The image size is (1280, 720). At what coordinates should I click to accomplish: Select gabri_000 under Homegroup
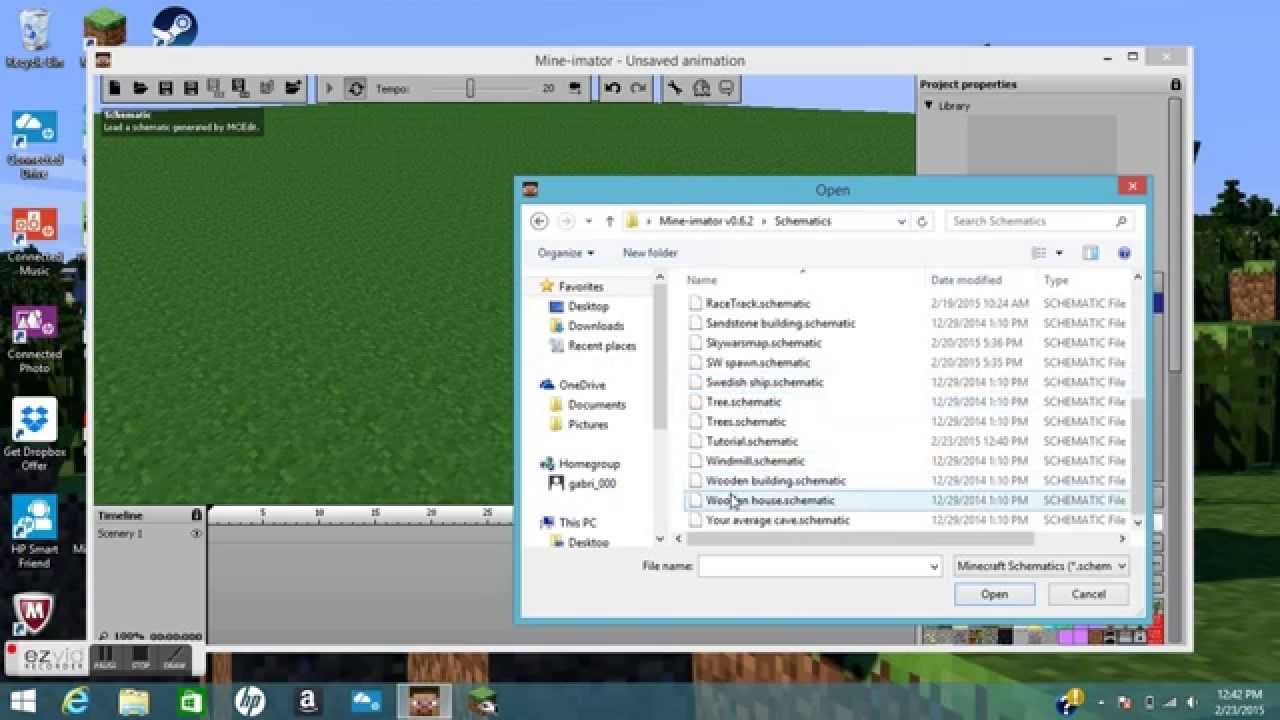coord(592,483)
